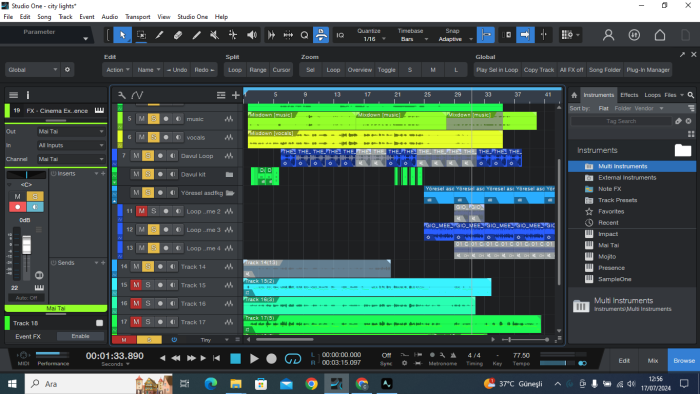Solo the vocals track
The width and height of the screenshot is (700, 394).
(154, 137)
